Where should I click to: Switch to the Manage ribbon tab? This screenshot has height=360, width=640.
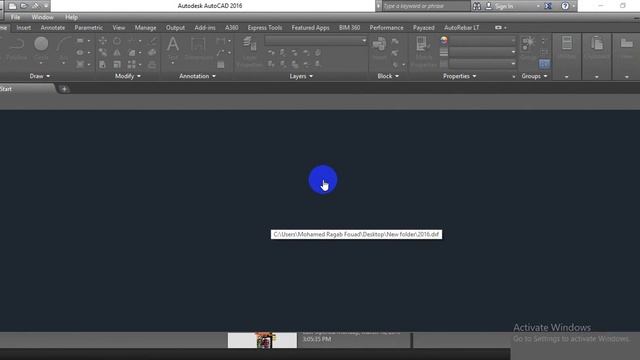pos(145,28)
